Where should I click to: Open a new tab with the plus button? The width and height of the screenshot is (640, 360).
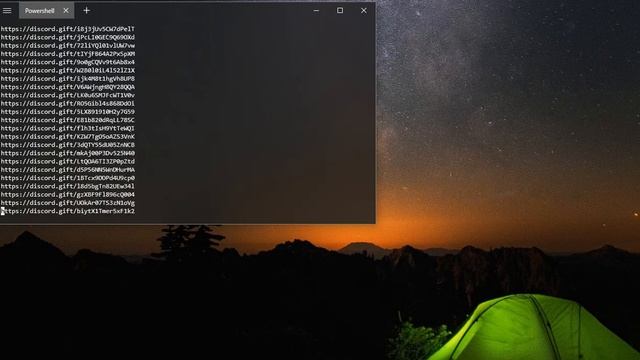click(87, 11)
